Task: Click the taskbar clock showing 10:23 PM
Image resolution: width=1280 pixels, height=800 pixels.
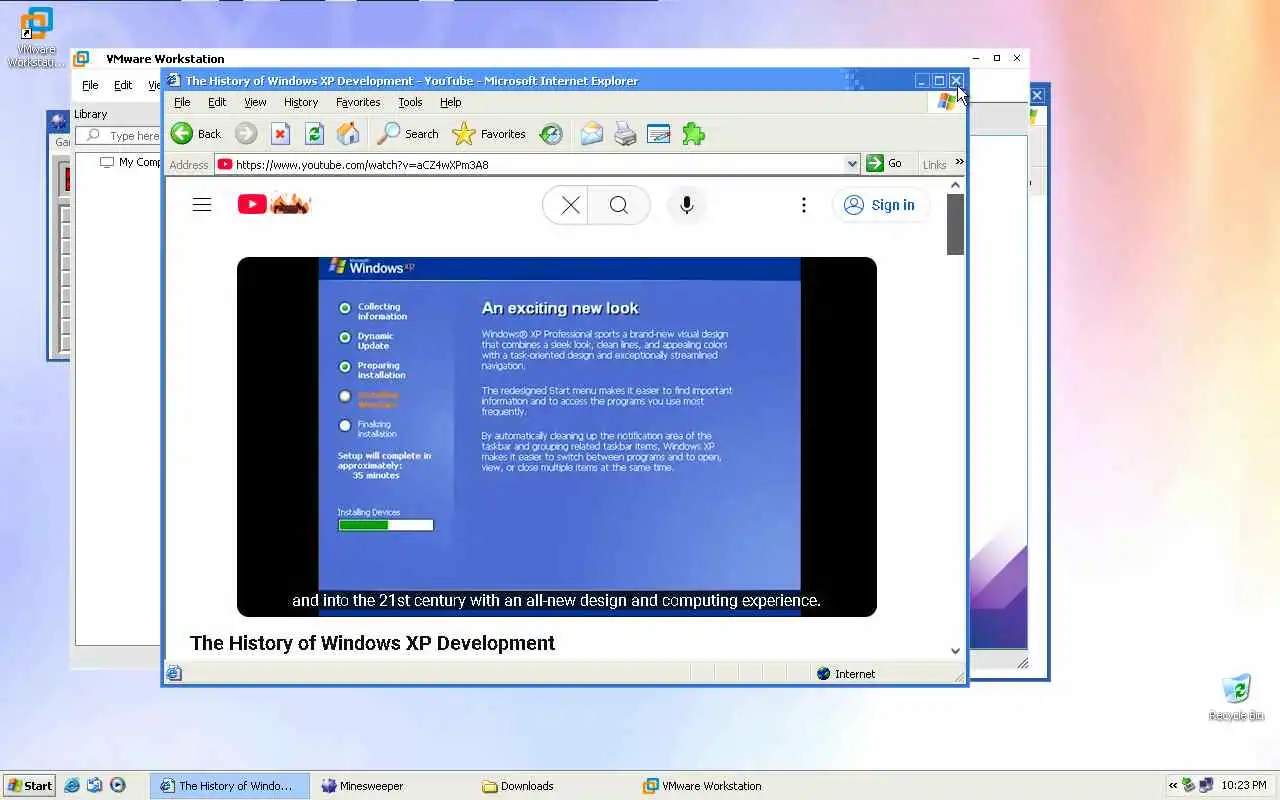Action: pyautogui.click(x=1244, y=785)
